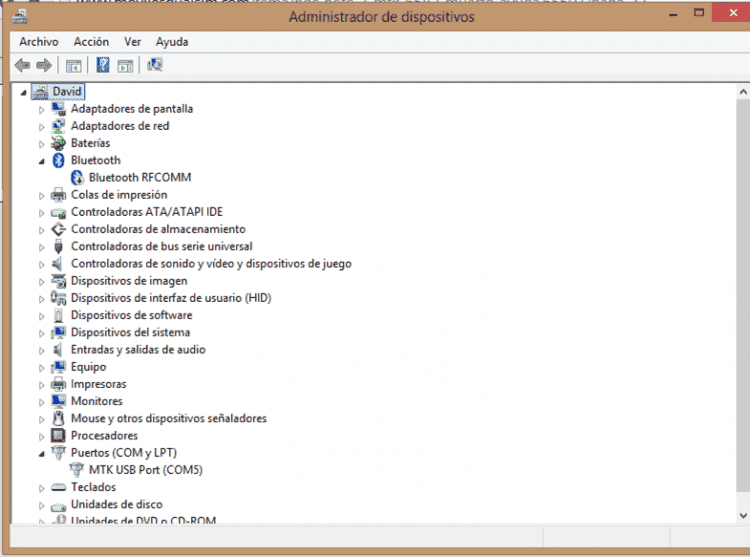Collapse the Bluetooth node
The height and width of the screenshot is (557, 750).
[x=42, y=162]
